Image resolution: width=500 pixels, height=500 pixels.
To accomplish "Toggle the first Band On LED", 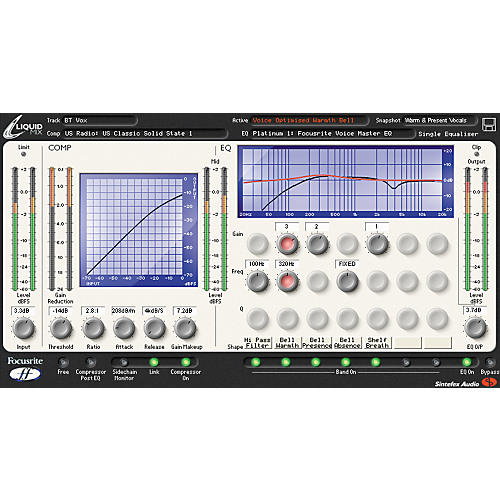I will click(x=255, y=362).
